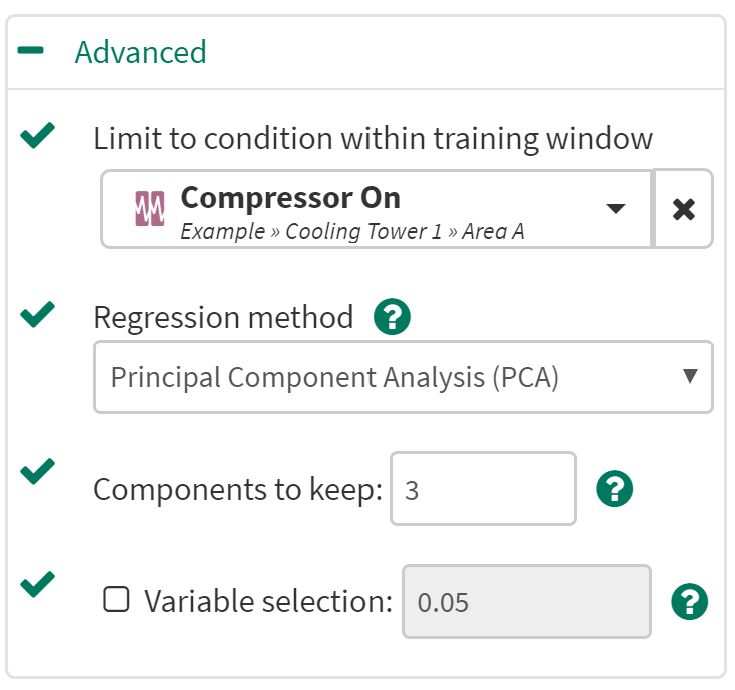Click the Compressor On condition icon
Image resolution: width=735 pixels, height=690 pixels.
pos(149,209)
